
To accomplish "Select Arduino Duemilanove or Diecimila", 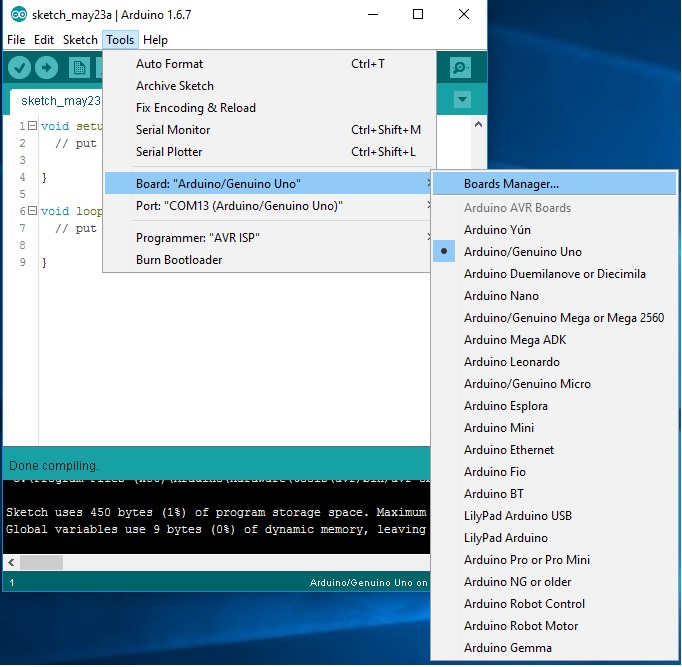I will click(x=555, y=274).
